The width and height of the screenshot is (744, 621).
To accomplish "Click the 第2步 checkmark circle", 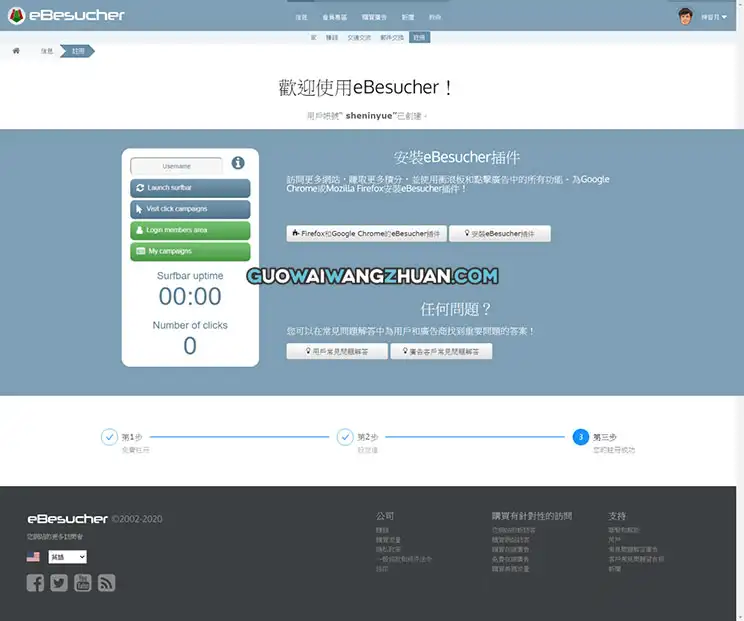I will [345, 437].
